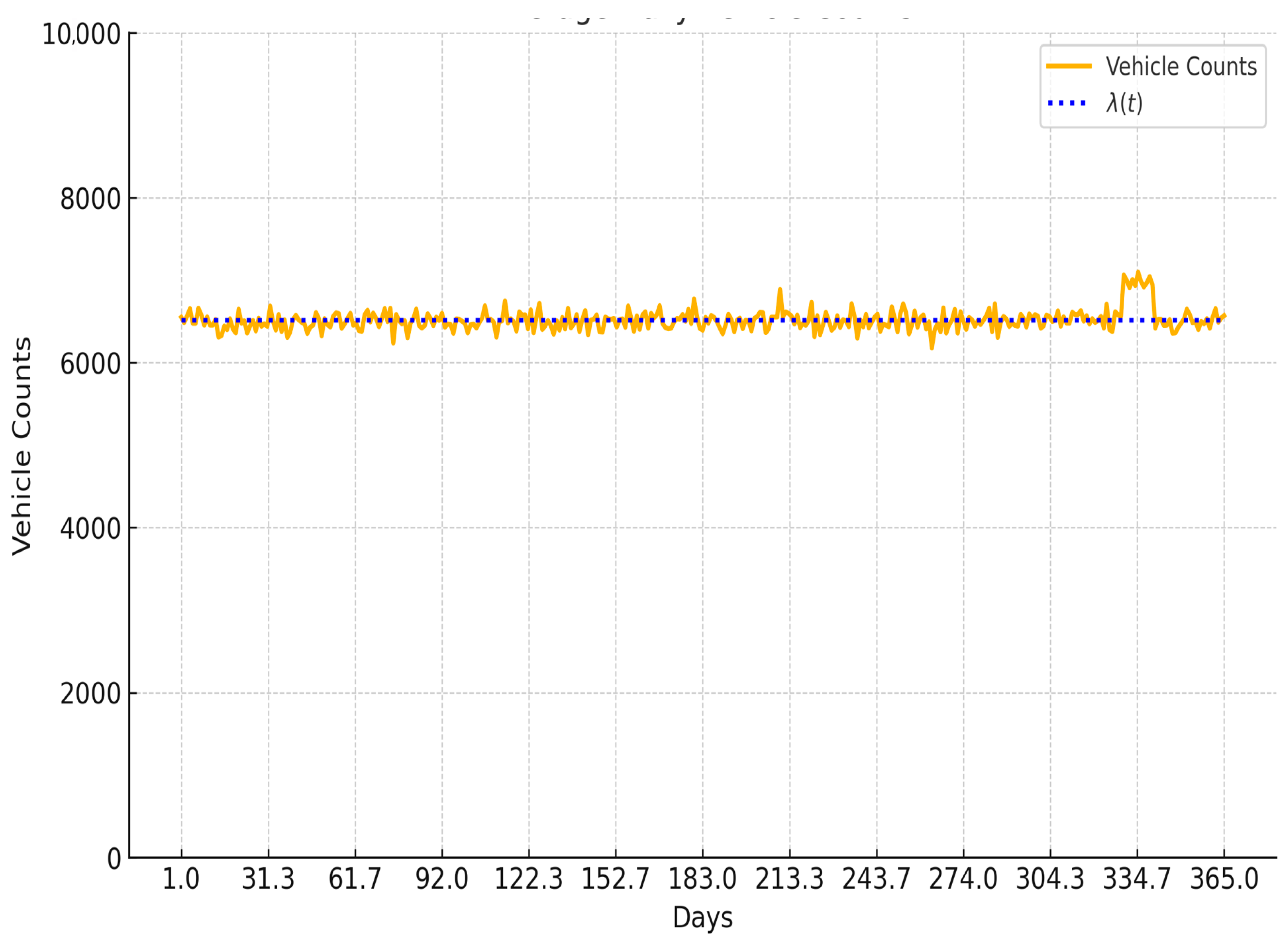
Task: Click the x-axis tick label 31.3
Action: (268, 880)
